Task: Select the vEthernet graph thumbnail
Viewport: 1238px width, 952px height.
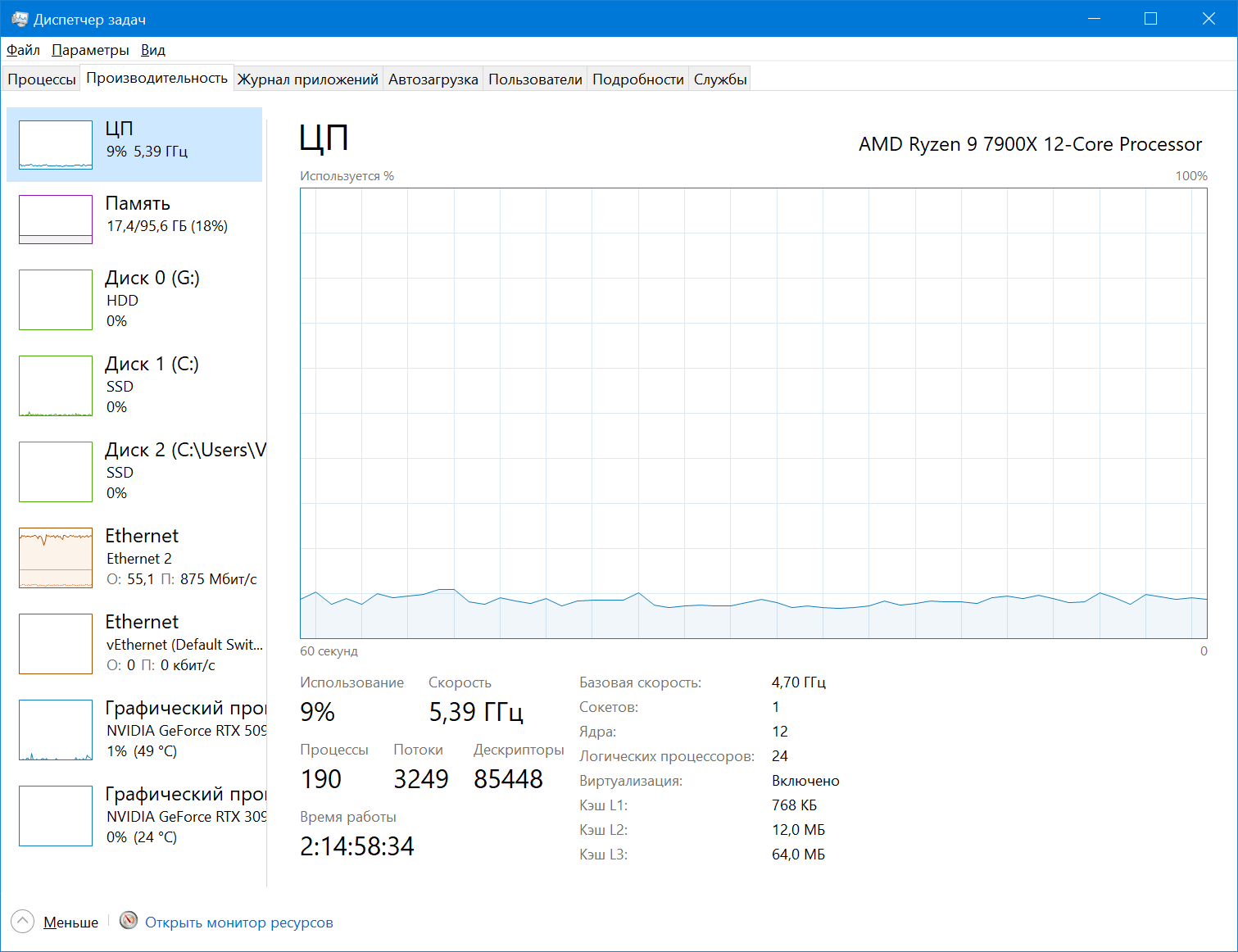Action: point(56,644)
